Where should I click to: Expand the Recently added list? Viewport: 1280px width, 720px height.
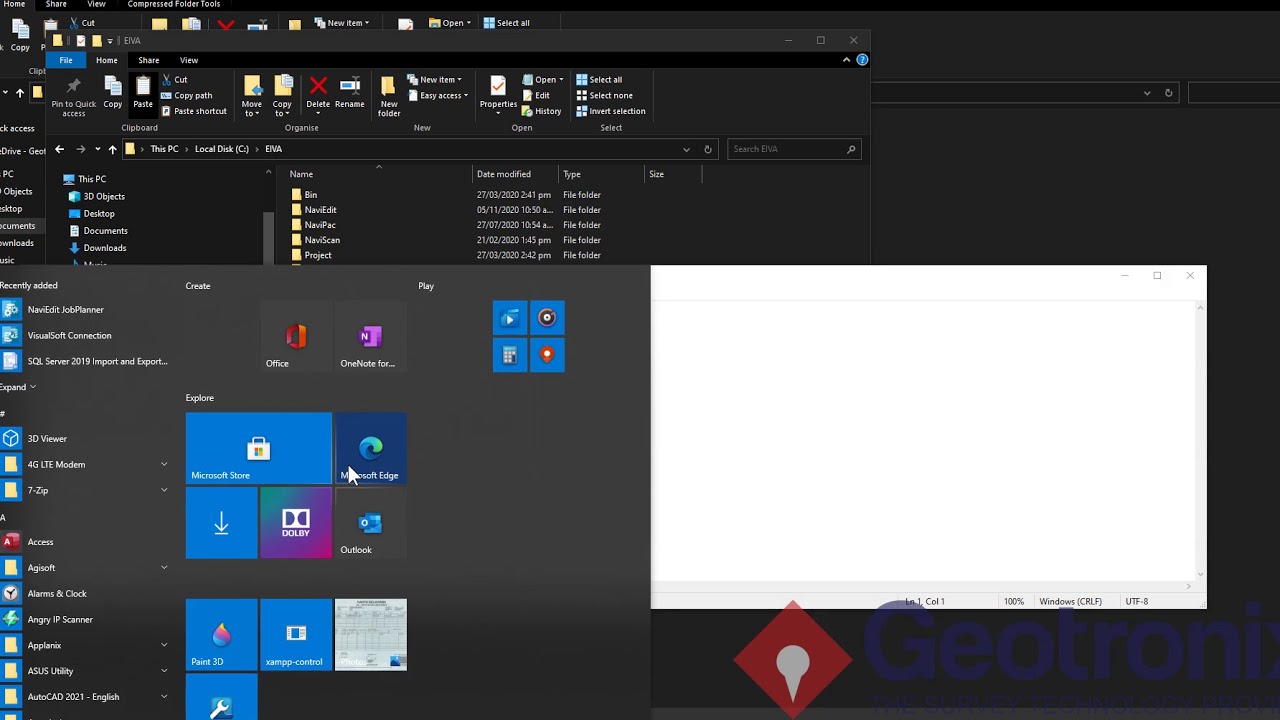tap(18, 387)
